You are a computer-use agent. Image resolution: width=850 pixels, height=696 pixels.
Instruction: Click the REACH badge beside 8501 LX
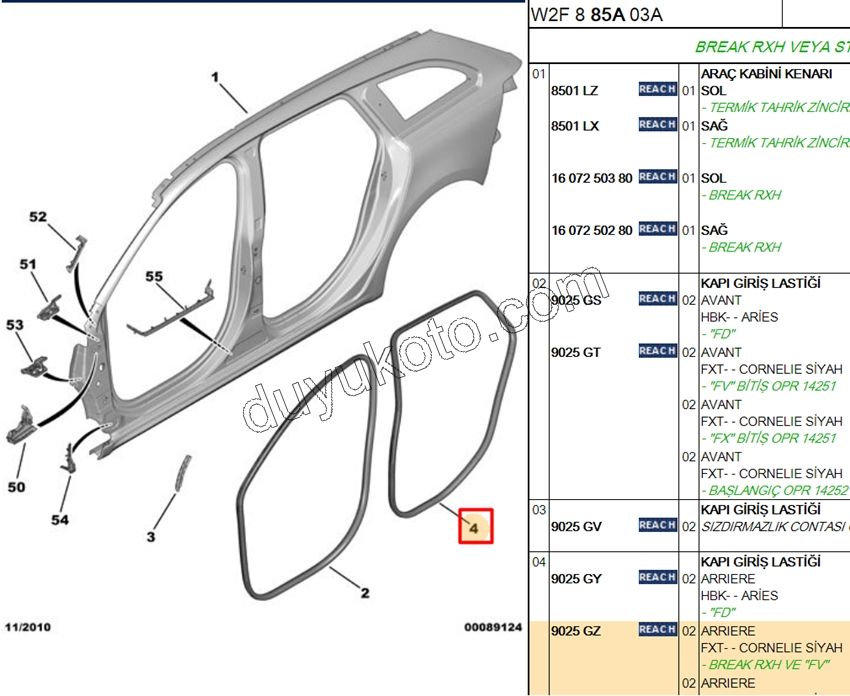pos(657,125)
